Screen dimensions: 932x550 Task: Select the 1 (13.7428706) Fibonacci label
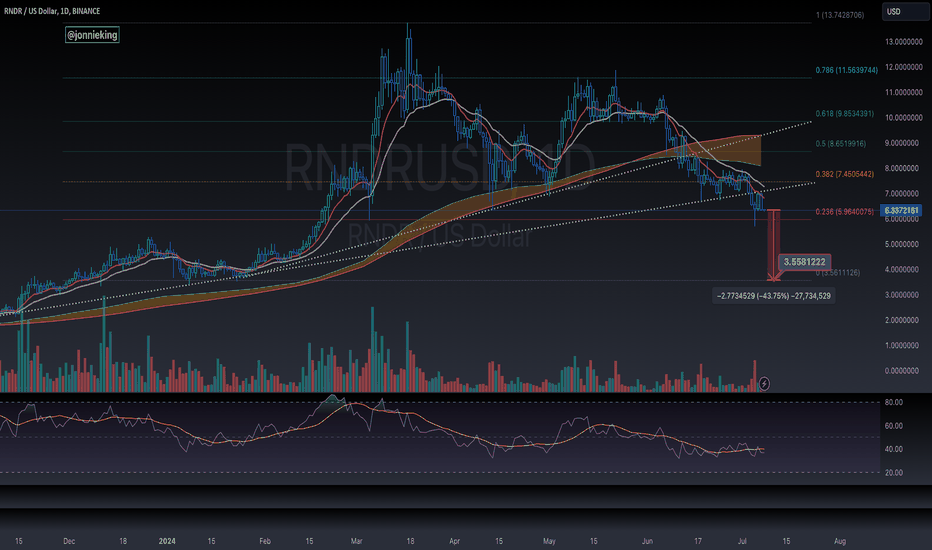(x=840, y=15)
